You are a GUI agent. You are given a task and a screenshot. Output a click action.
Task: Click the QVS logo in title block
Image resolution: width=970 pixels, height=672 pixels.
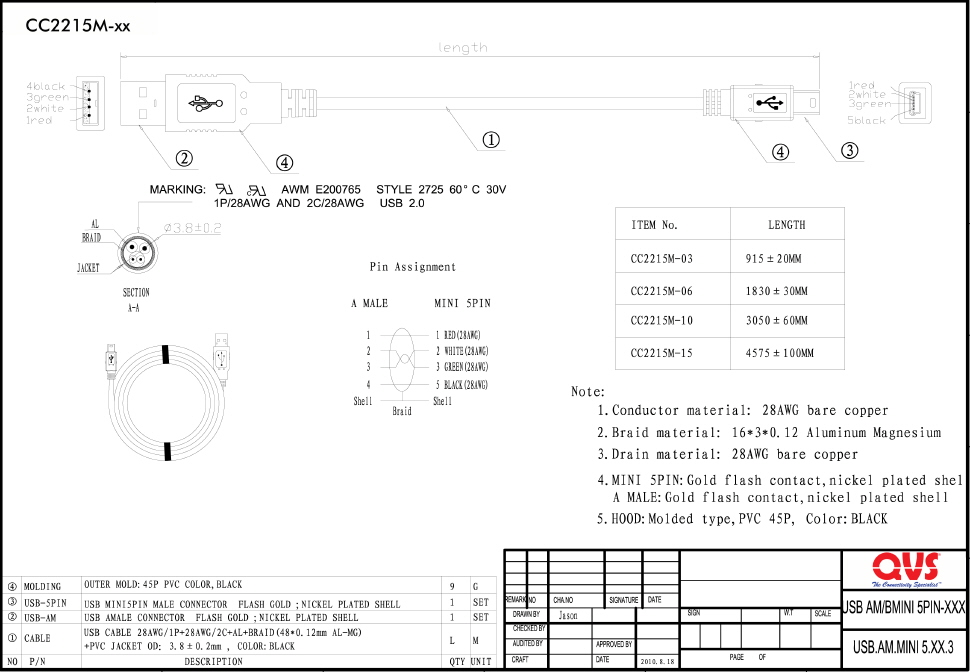905,569
